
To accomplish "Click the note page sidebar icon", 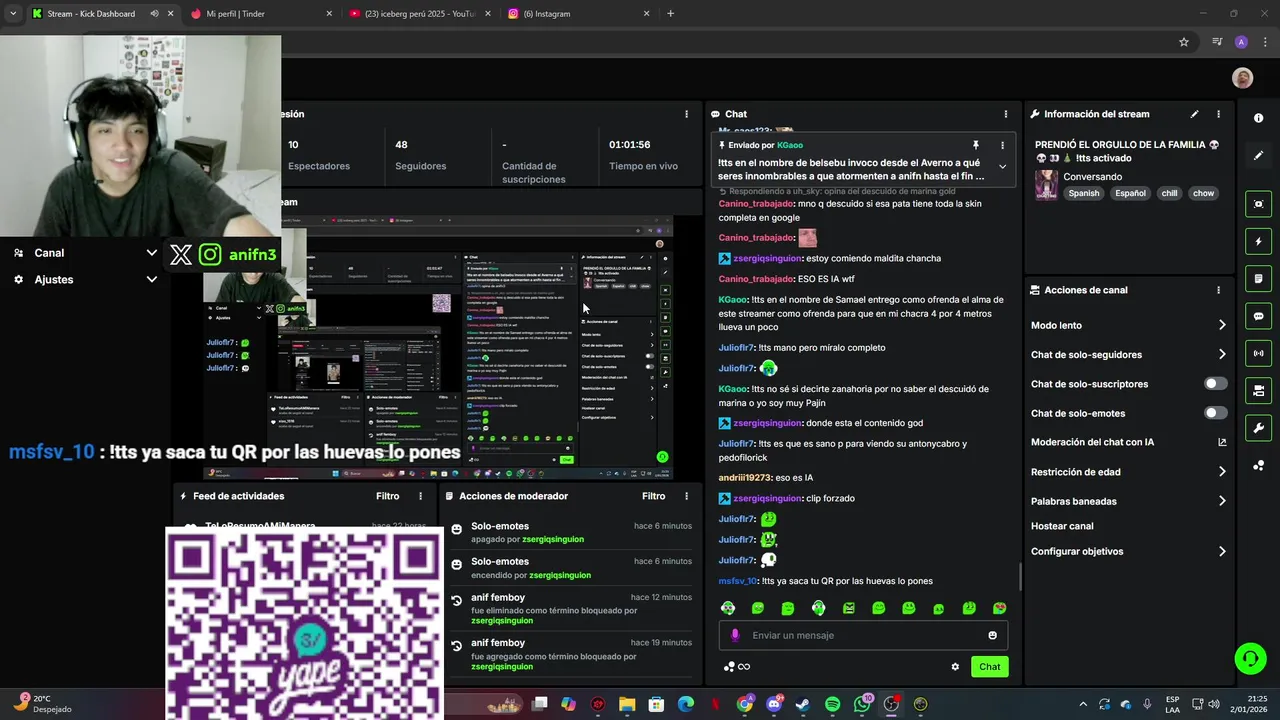I will coord(1258,278).
